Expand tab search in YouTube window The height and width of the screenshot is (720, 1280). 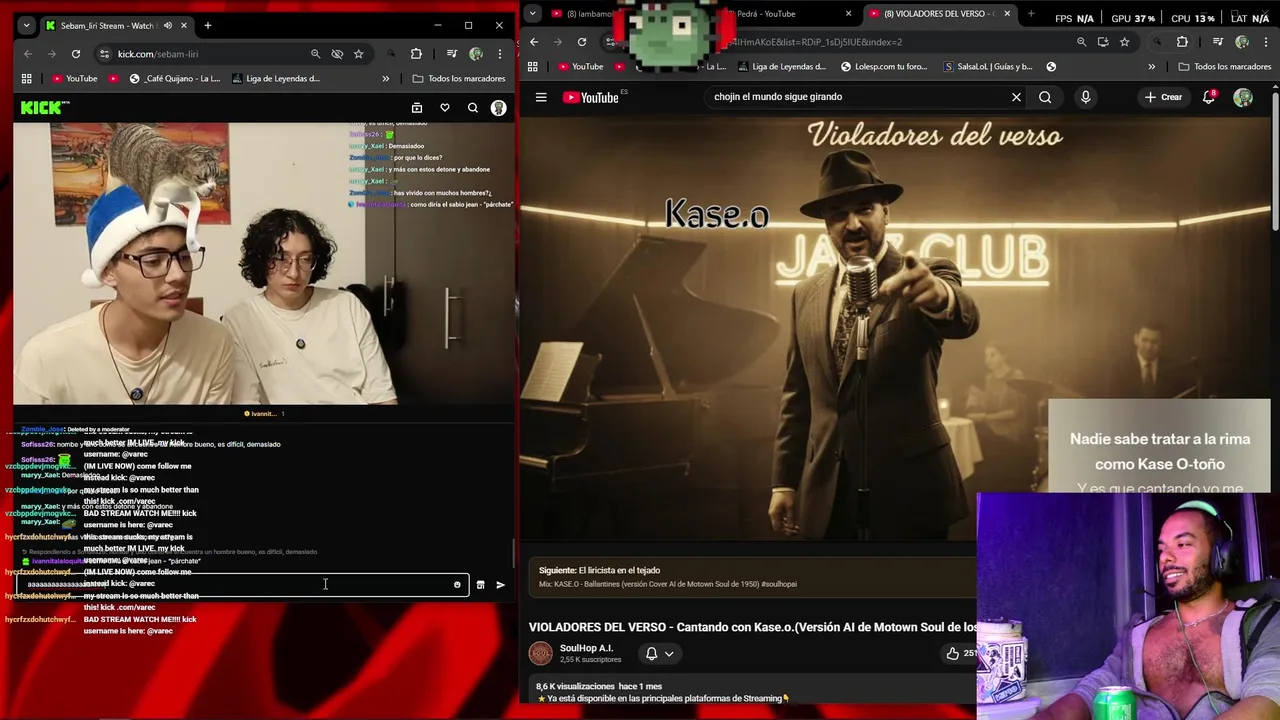pyautogui.click(x=532, y=14)
